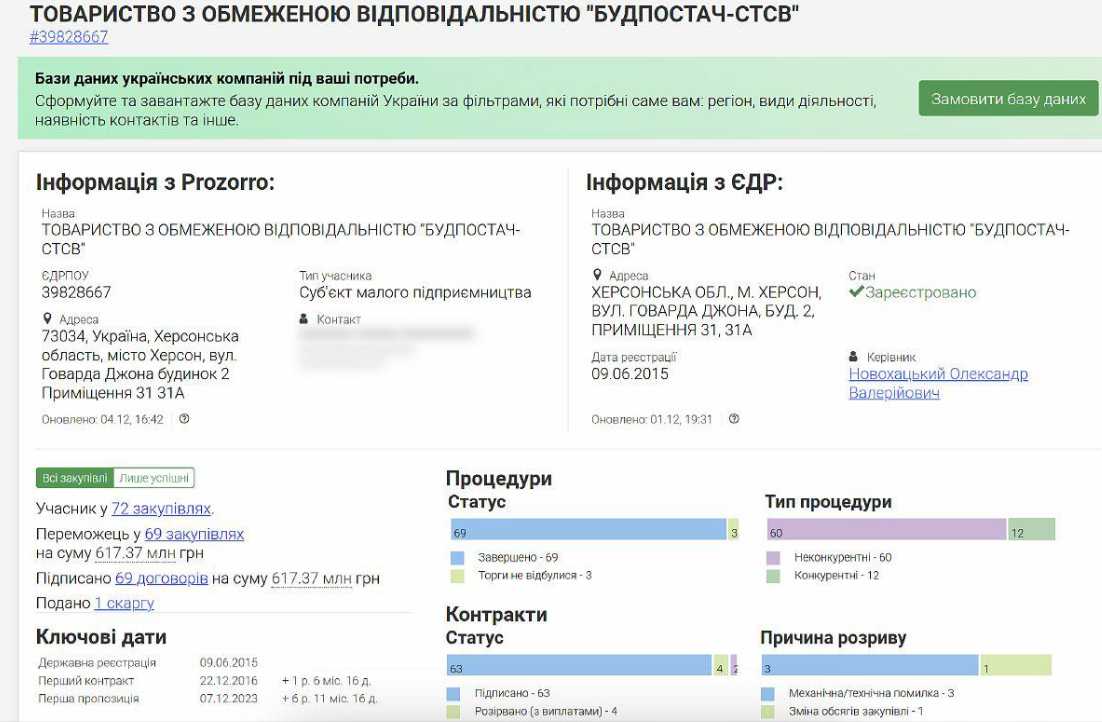
Task: Click the green legend swatch for Конкурентні
Action: (x=773, y=576)
